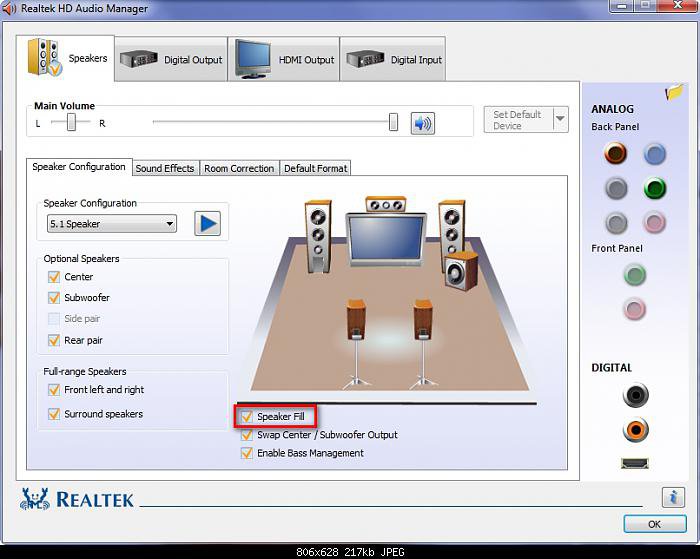Viewport: 700px width, 559px height.
Task: Click the Set Default Device button
Action: pos(519,120)
